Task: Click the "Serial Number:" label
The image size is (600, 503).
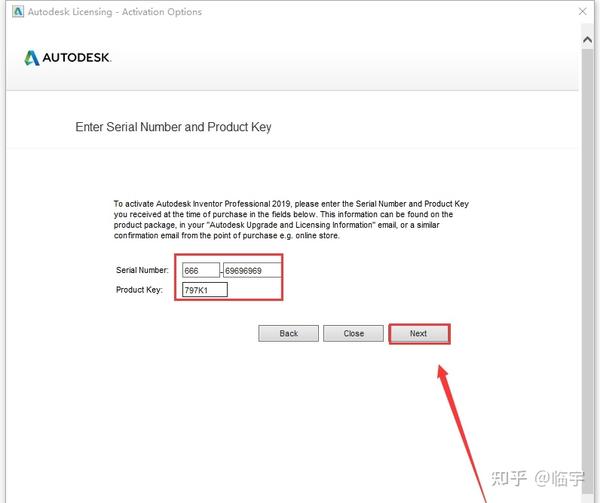Action: 142,270
